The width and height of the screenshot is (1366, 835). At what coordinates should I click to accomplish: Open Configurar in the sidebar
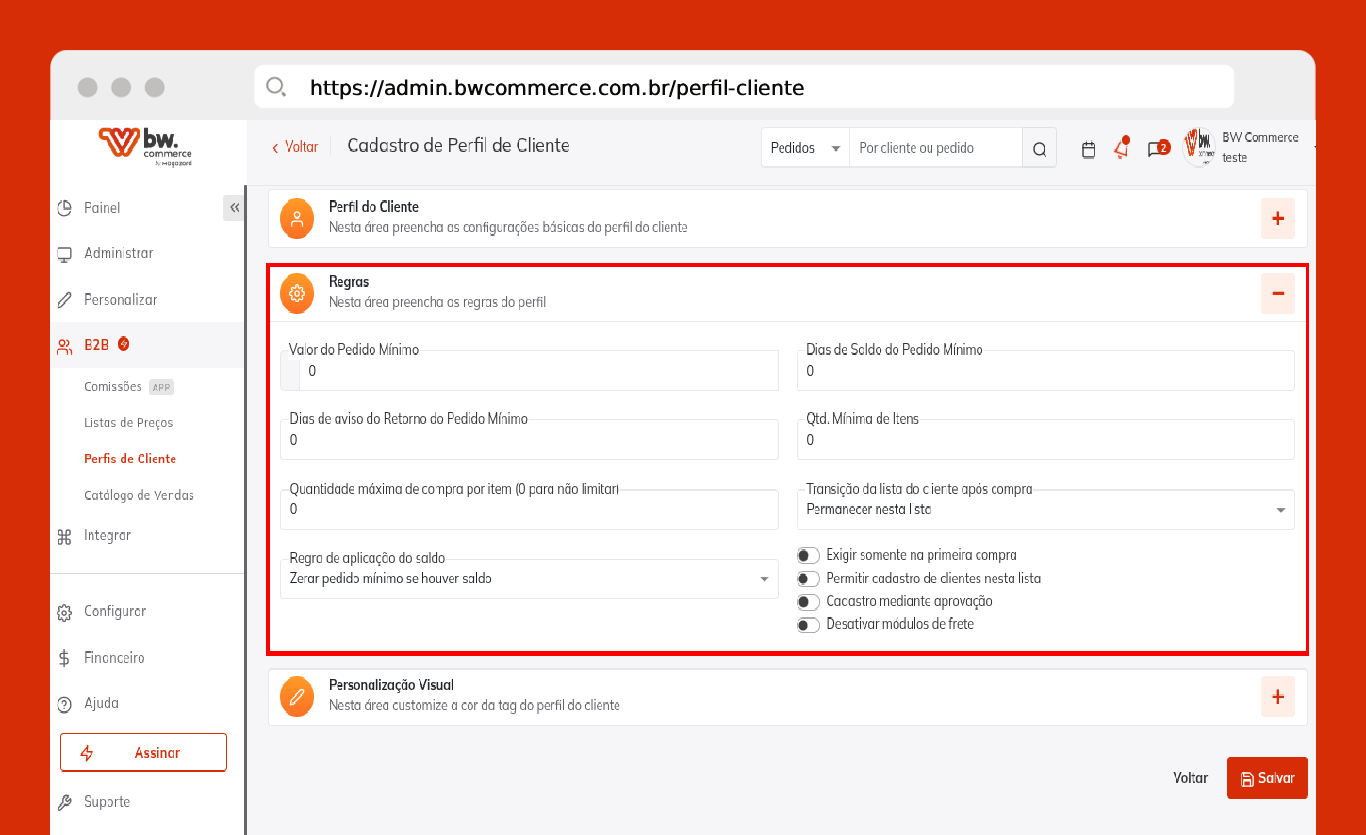click(114, 611)
